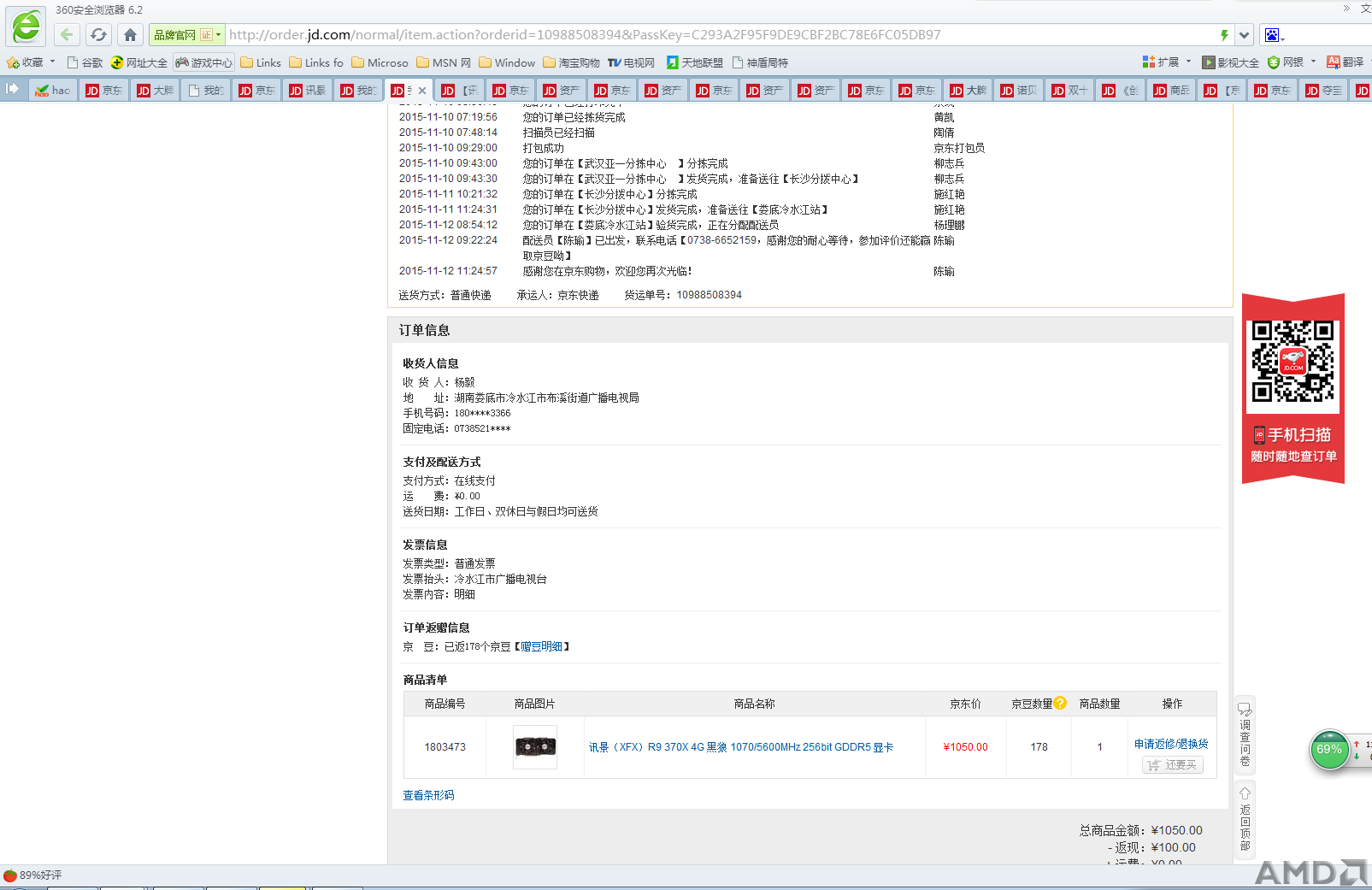Image resolution: width=1372 pixels, height=890 pixels.
Task: Open the search engine selector dropdown arrow
Action: (x=1283, y=38)
